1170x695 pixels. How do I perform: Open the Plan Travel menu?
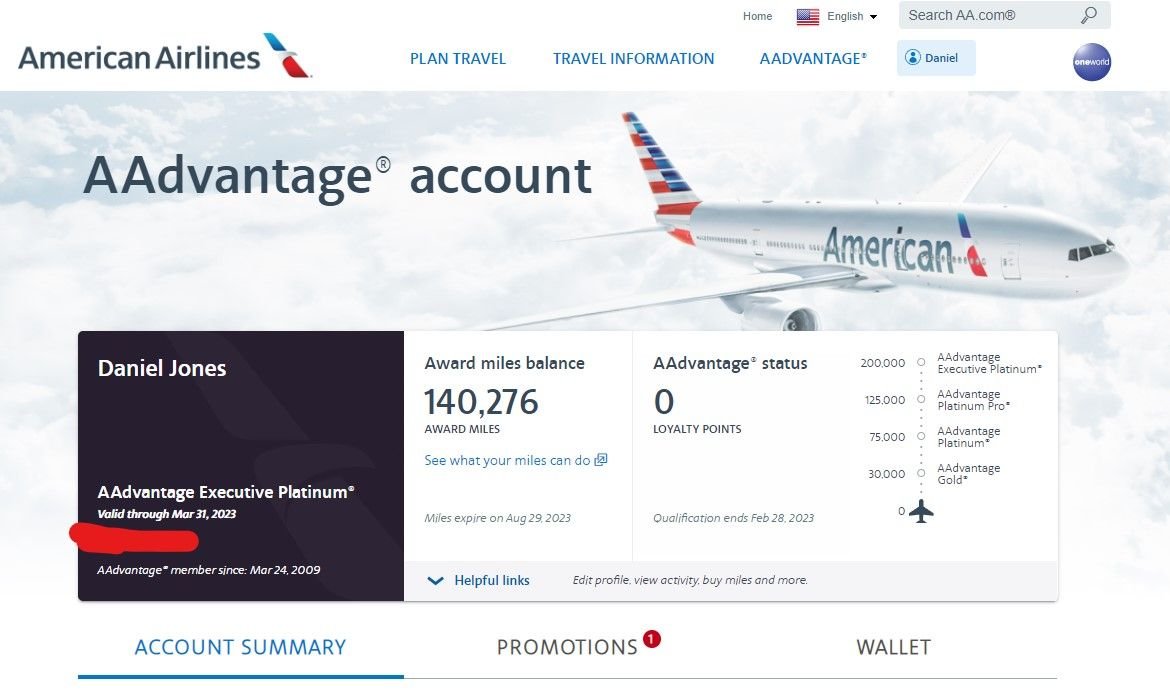[x=458, y=59]
